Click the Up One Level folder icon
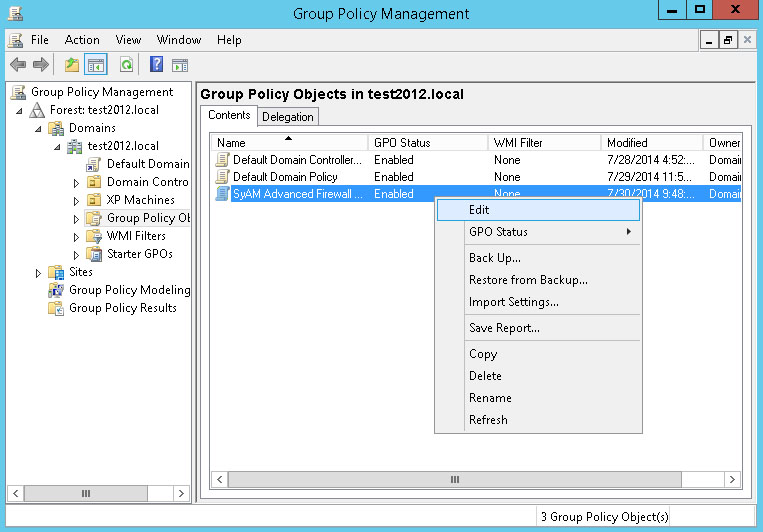Viewport: 763px width, 532px height. [x=71, y=65]
